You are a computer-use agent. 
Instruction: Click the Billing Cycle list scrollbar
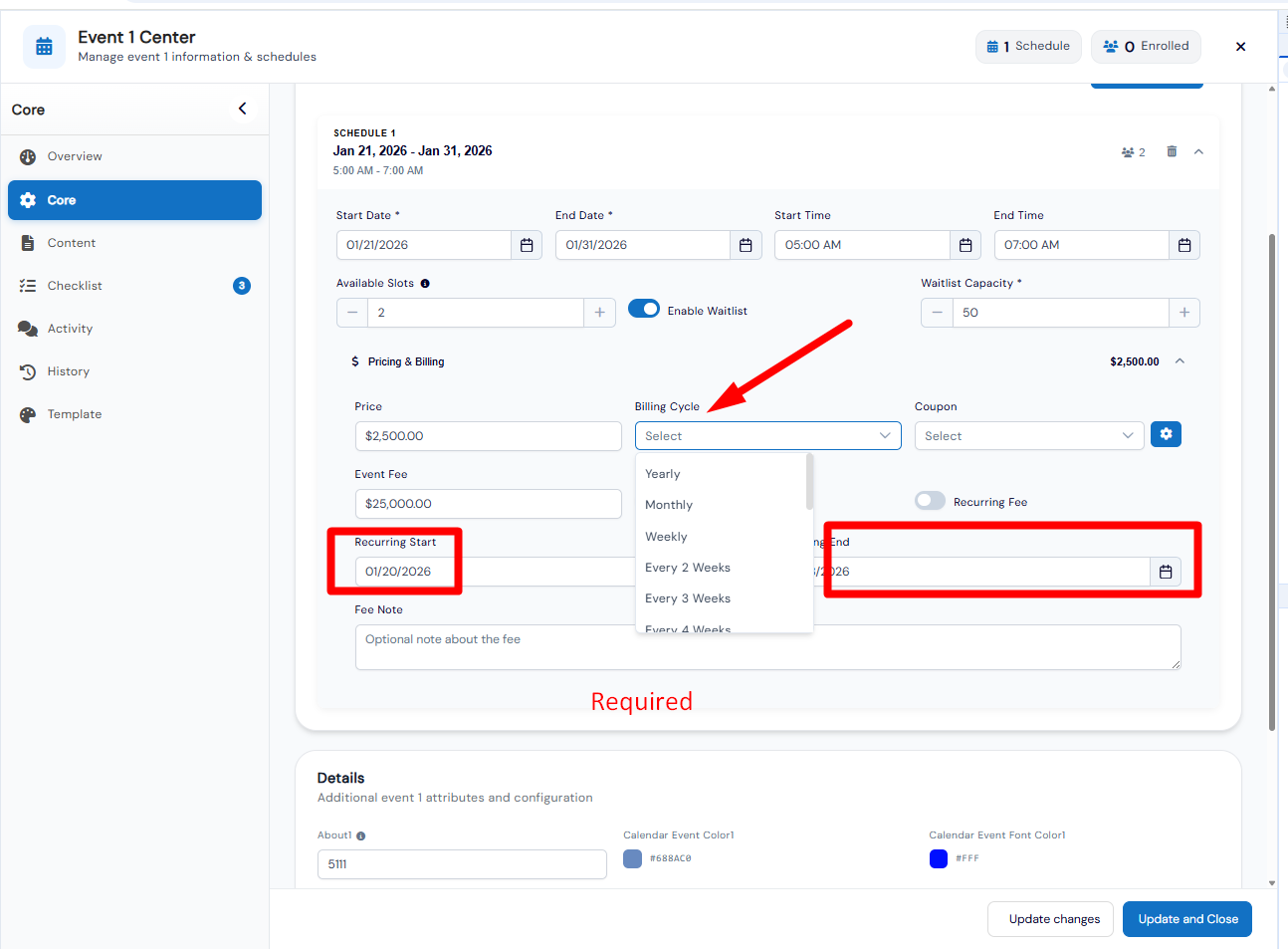[x=809, y=482]
